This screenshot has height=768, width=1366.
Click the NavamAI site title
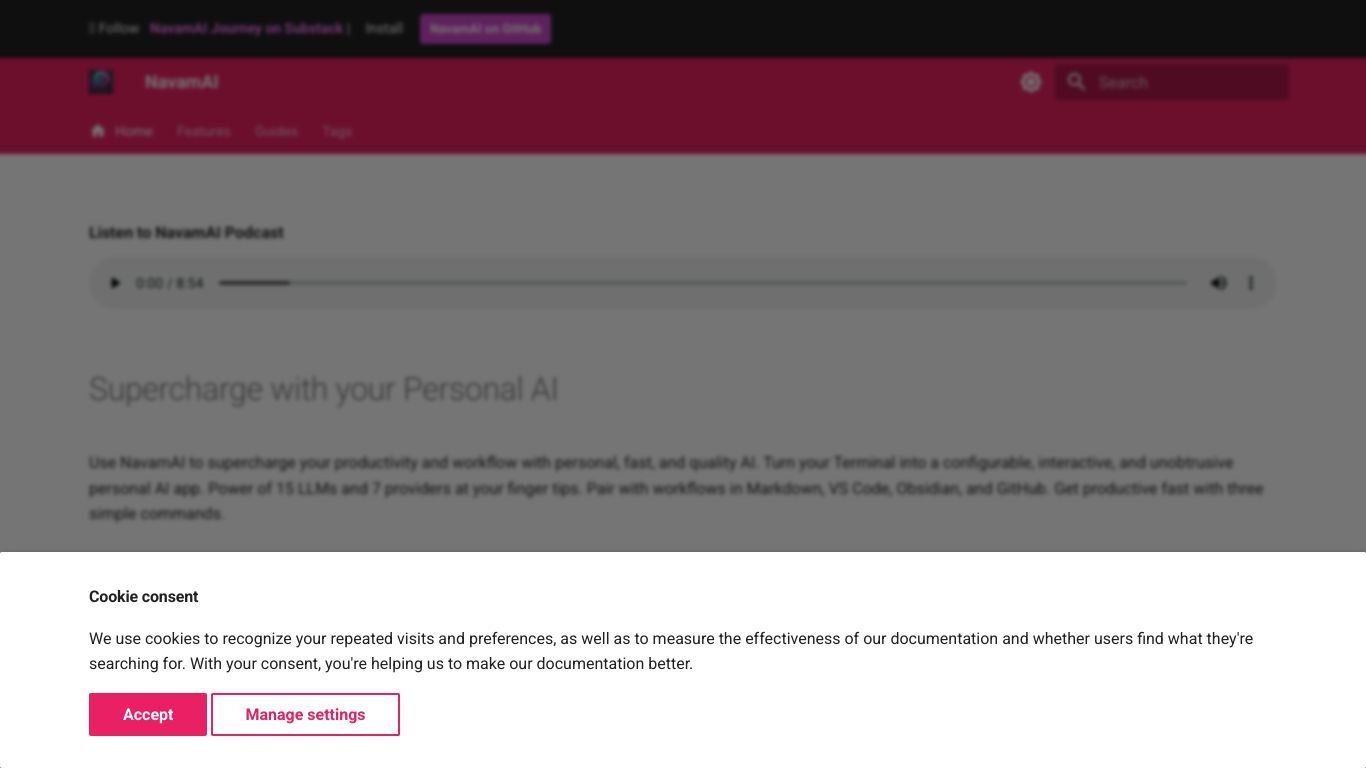(x=181, y=82)
